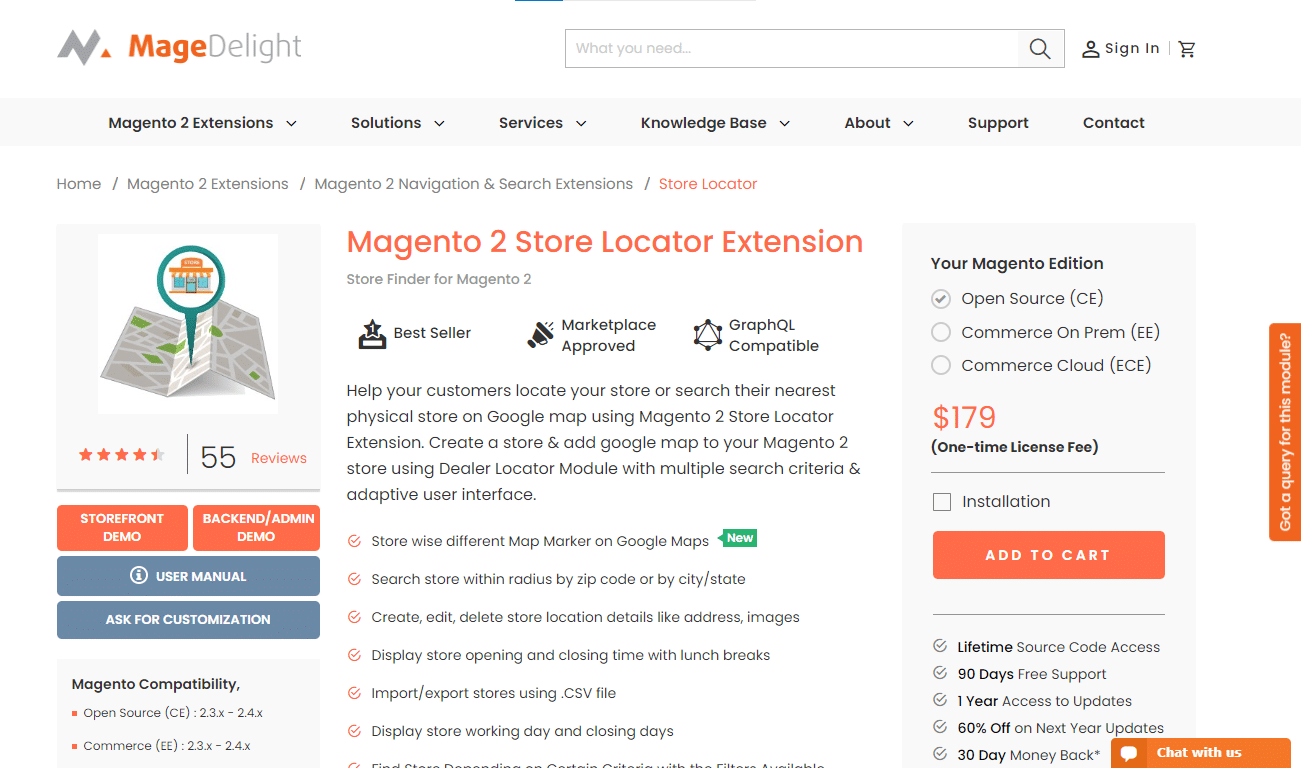This screenshot has height=768, width=1301.
Task: Click check icon beside 1 Year Access to Updates
Action: pos(940,700)
